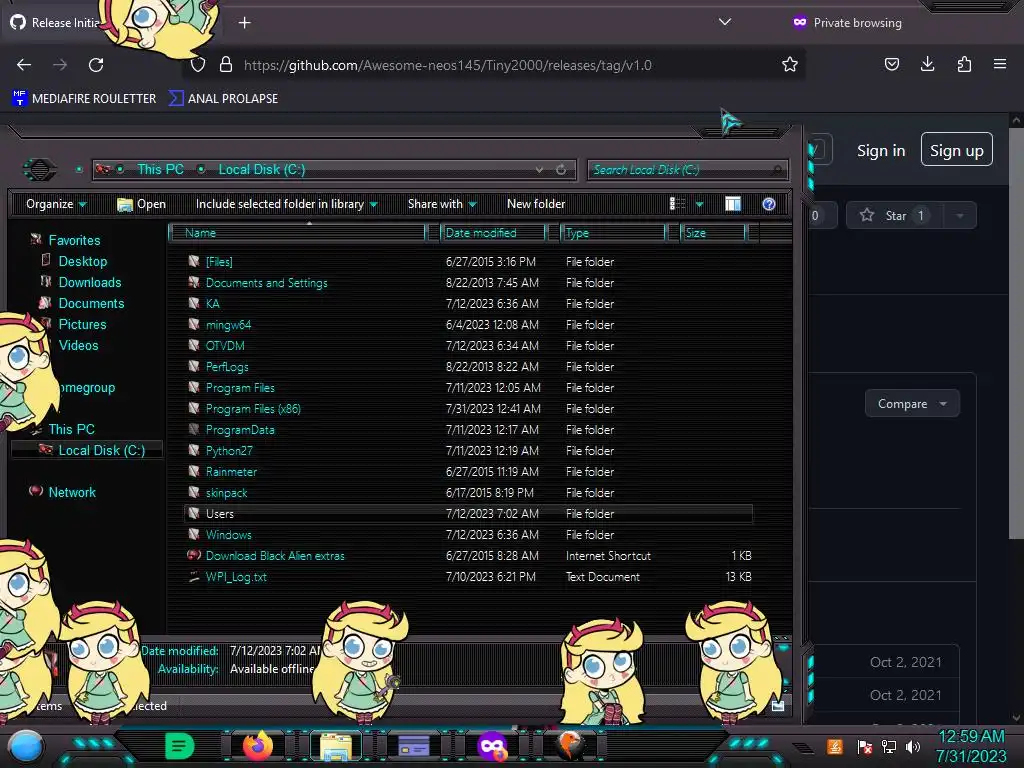Viewport: 1024px width, 768px height.
Task: Click the Explorer back navigation button
Action: click(40, 170)
